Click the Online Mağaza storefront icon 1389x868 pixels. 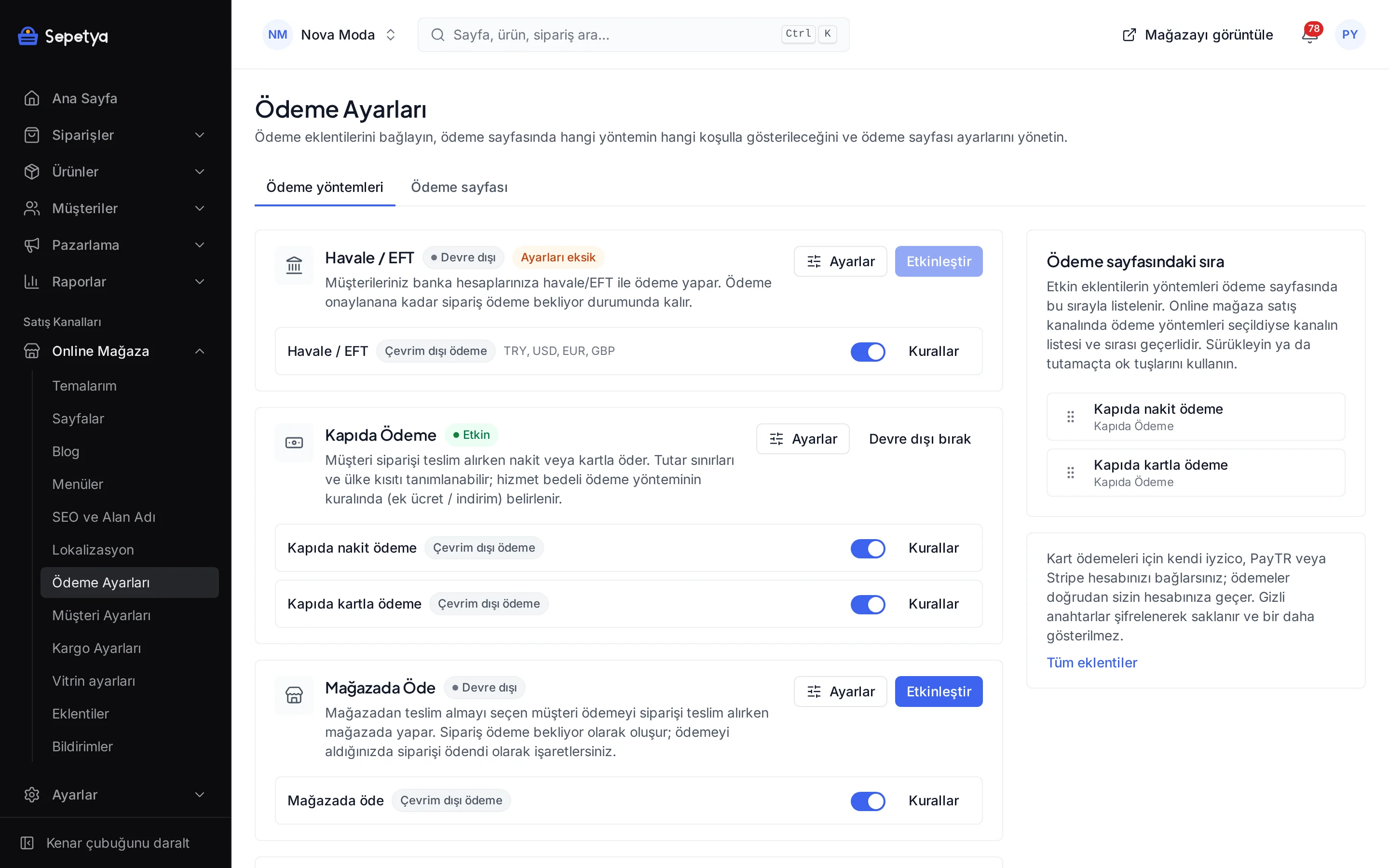point(31,351)
